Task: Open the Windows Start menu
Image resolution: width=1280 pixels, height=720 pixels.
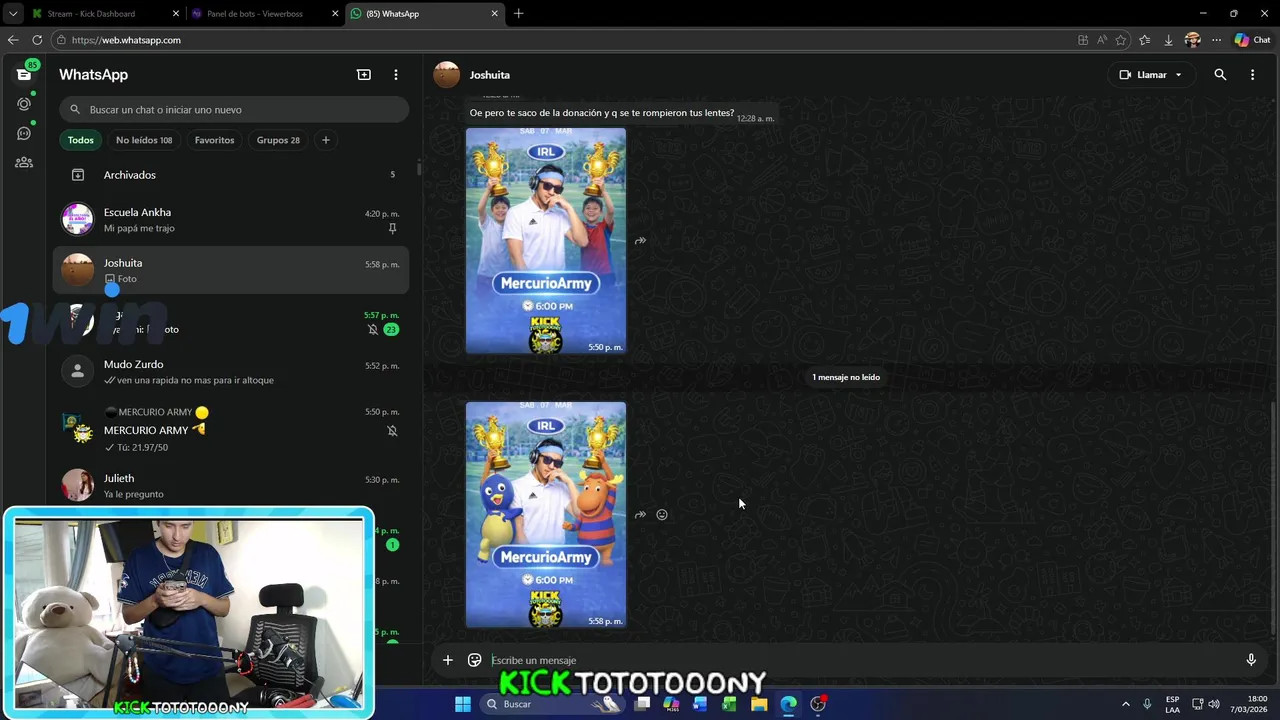Action: (463, 704)
